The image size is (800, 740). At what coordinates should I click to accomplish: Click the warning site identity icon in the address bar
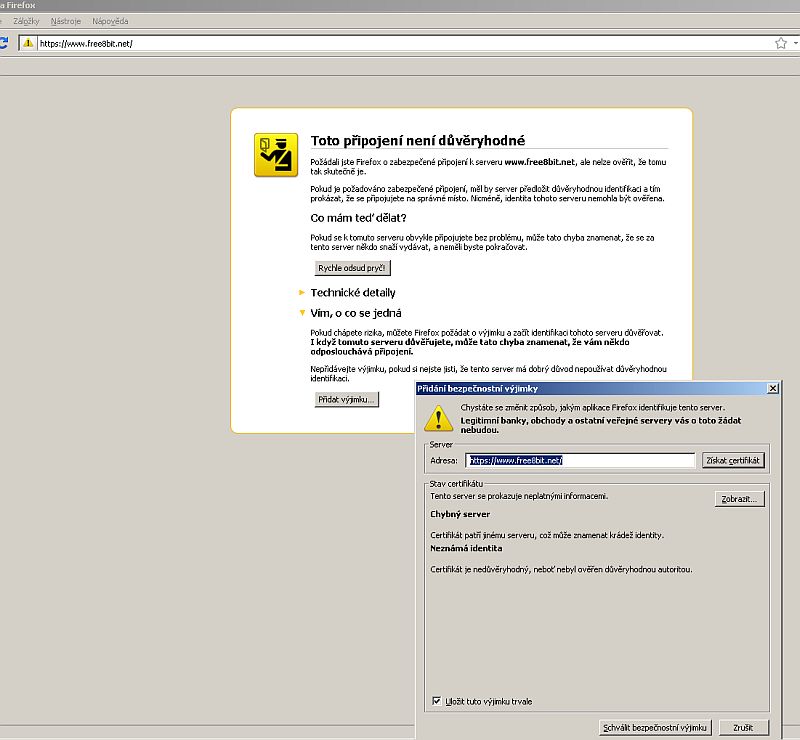pyautogui.click(x=28, y=43)
